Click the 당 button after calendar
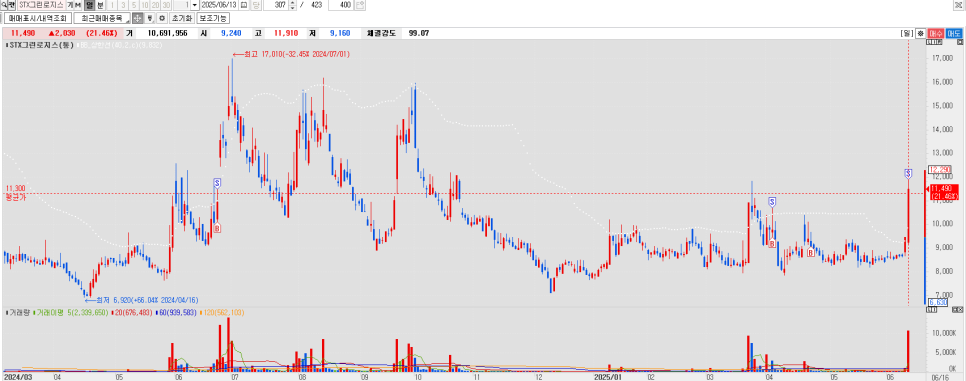 256,5
